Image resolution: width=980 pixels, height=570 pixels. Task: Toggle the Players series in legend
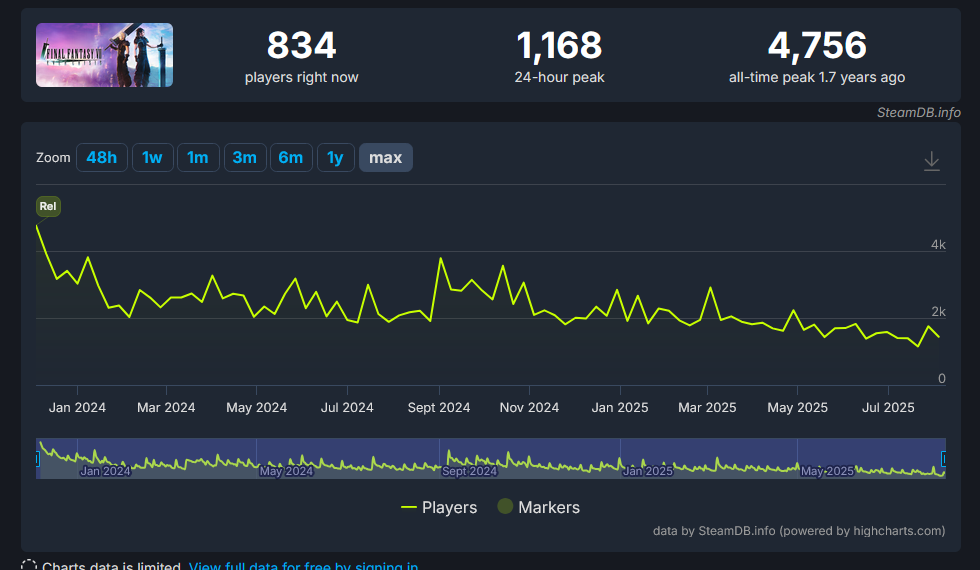coord(439,508)
